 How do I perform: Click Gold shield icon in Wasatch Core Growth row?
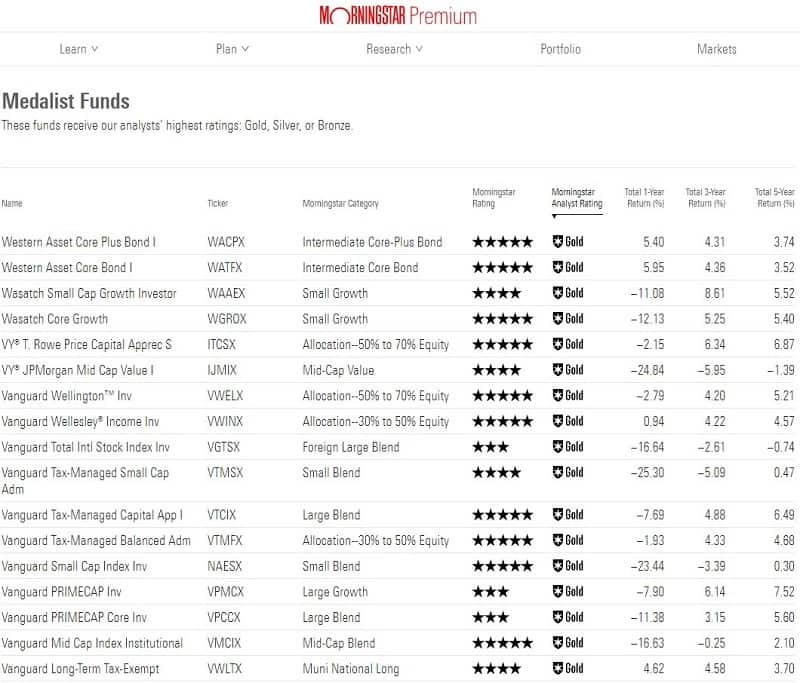(x=558, y=319)
